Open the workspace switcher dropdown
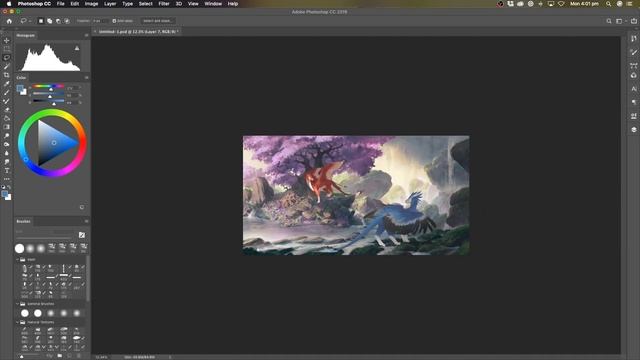The height and width of the screenshot is (360, 640). point(620,21)
